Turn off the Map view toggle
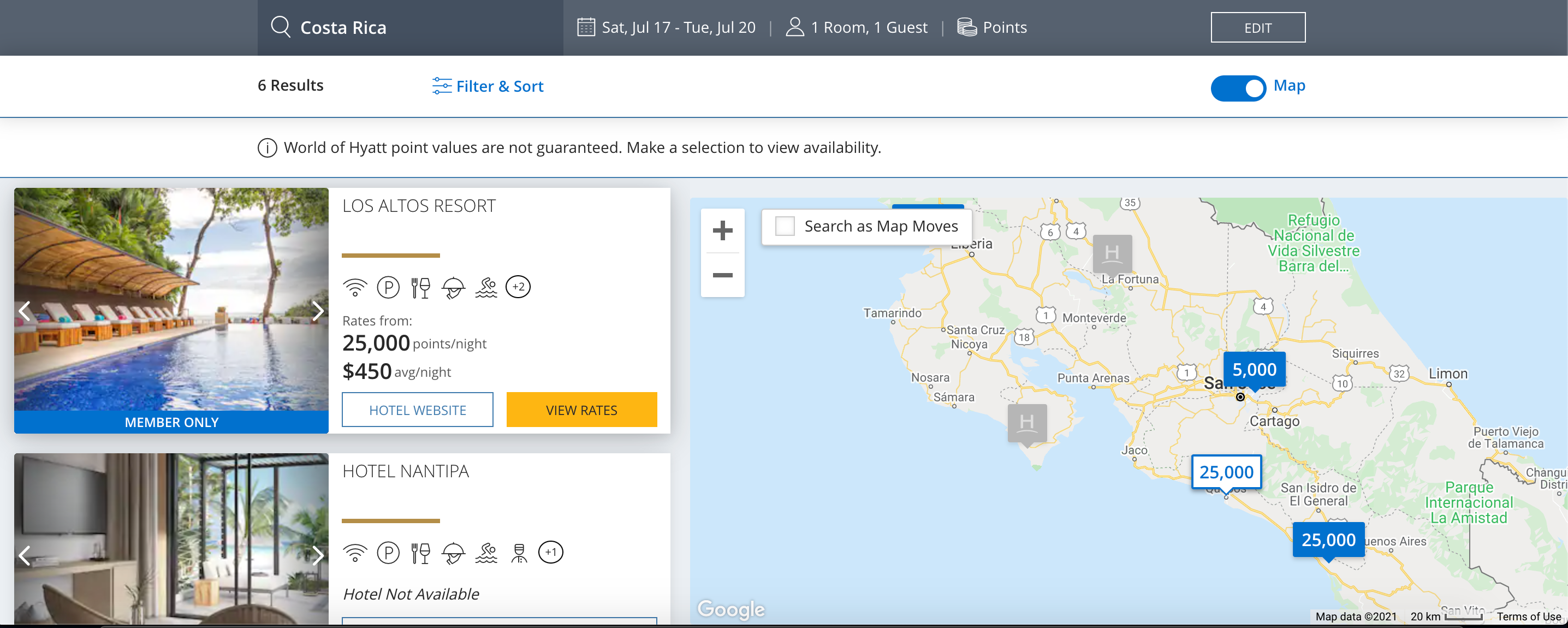Image resolution: width=1568 pixels, height=628 pixels. click(x=1238, y=88)
